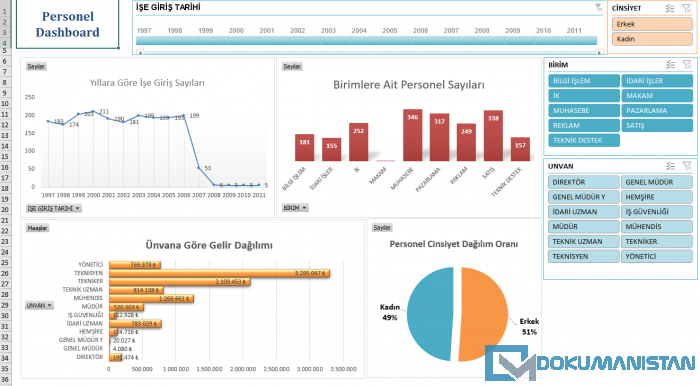Viewport: 700px width, 386px height.
Task: Filter by DİREKTÖR title
Action: pos(584,182)
